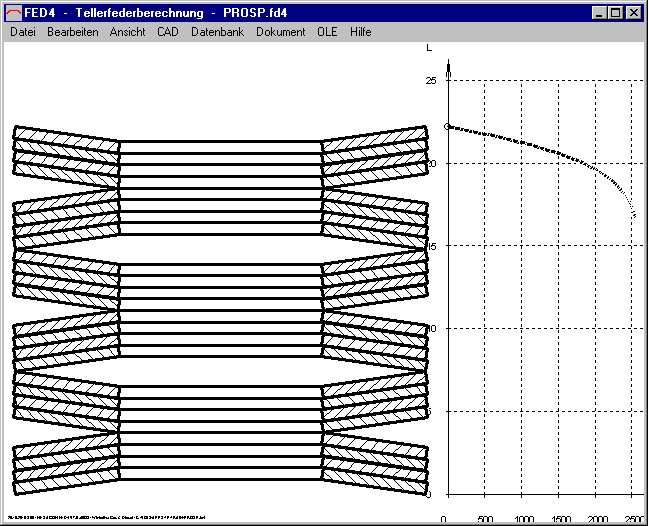Open the Datei menu
Screen dimensions: 648x526
point(22,32)
